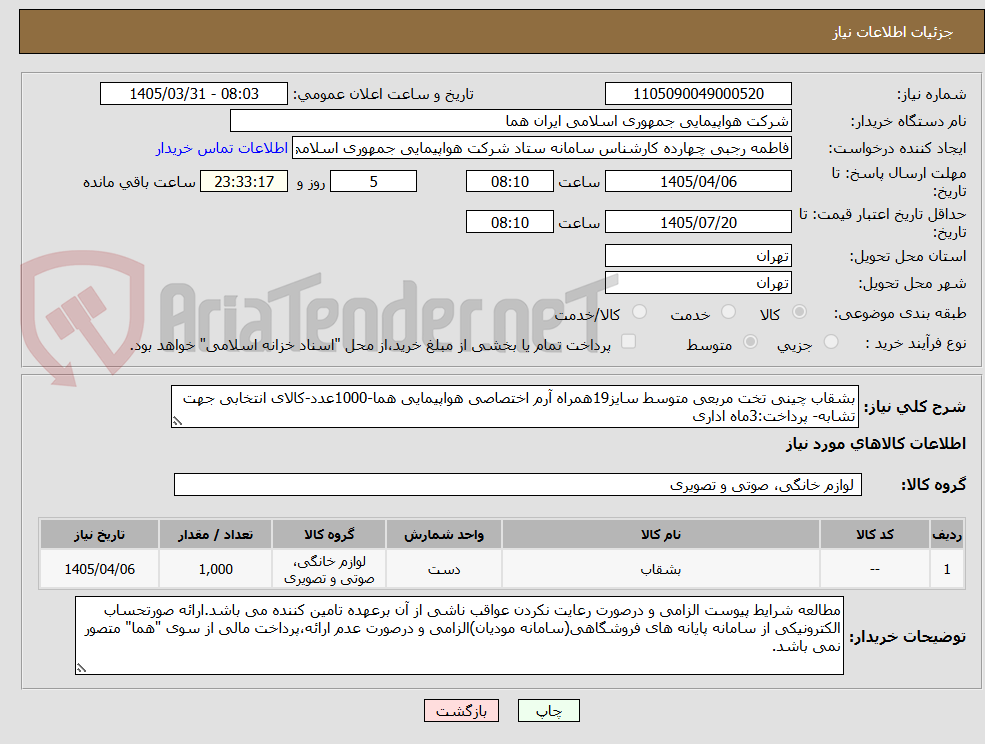Click the request creator field فاطمه رجبی
The width and height of the screenshot is (985, 744).
tap(541, 148)
